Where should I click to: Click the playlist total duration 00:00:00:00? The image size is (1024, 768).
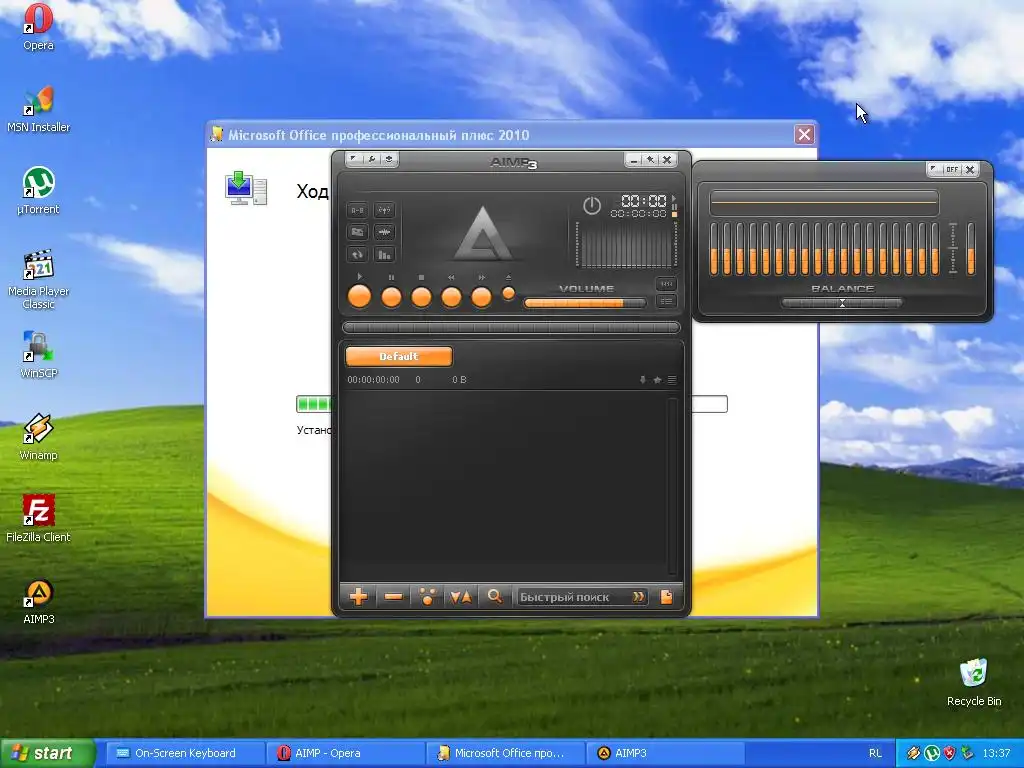pos(374,379)
